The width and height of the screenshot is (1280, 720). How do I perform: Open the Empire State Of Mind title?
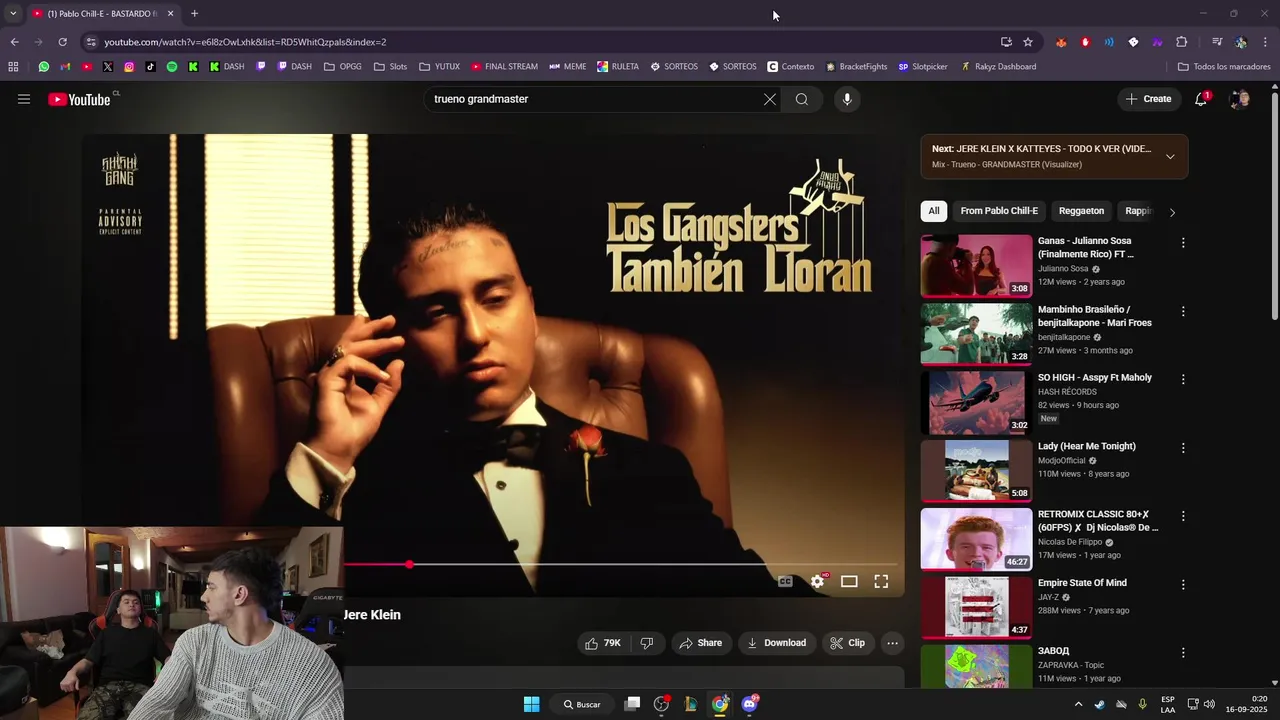1082,583
